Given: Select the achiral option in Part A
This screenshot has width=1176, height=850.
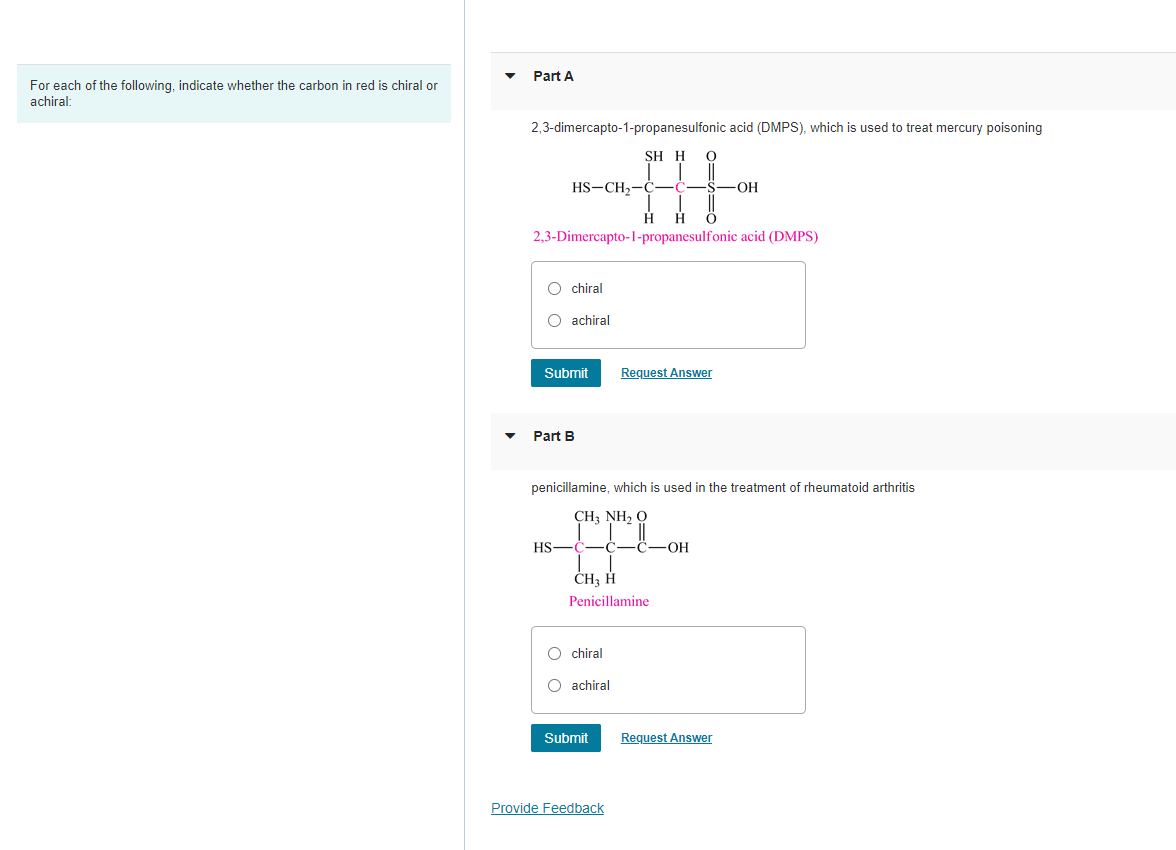Looking at the screenshot, I should (x=554, y=320).
